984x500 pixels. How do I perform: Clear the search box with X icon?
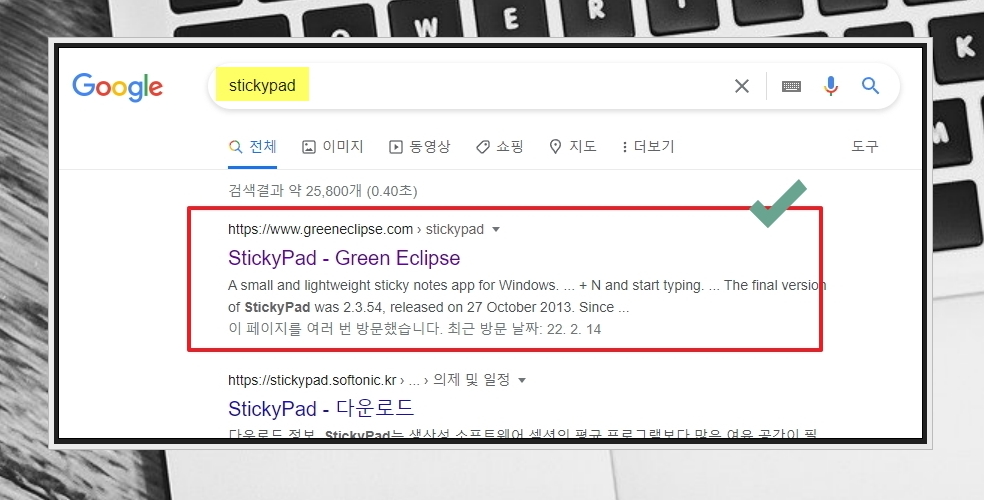tap(742, 86)
